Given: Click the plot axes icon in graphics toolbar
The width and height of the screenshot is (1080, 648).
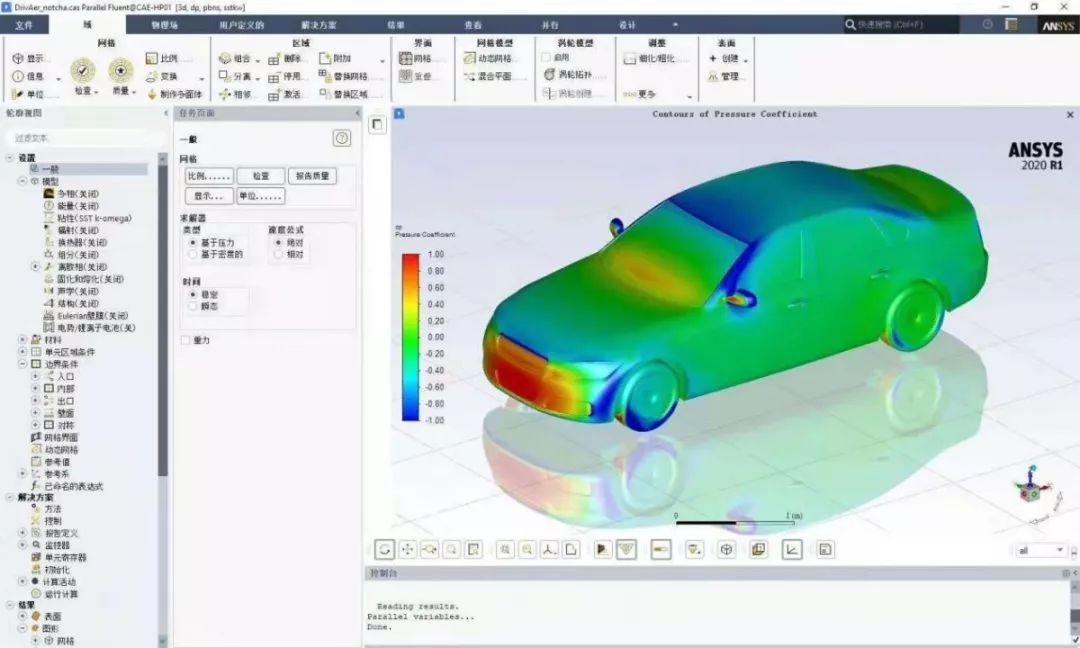Looking at the screenshot, I should click(x=792, y=549).
